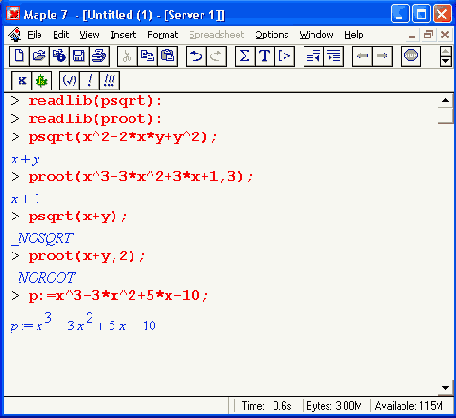
Task: Click the proot(x+y,2); input line
Action: click(87, 256)
